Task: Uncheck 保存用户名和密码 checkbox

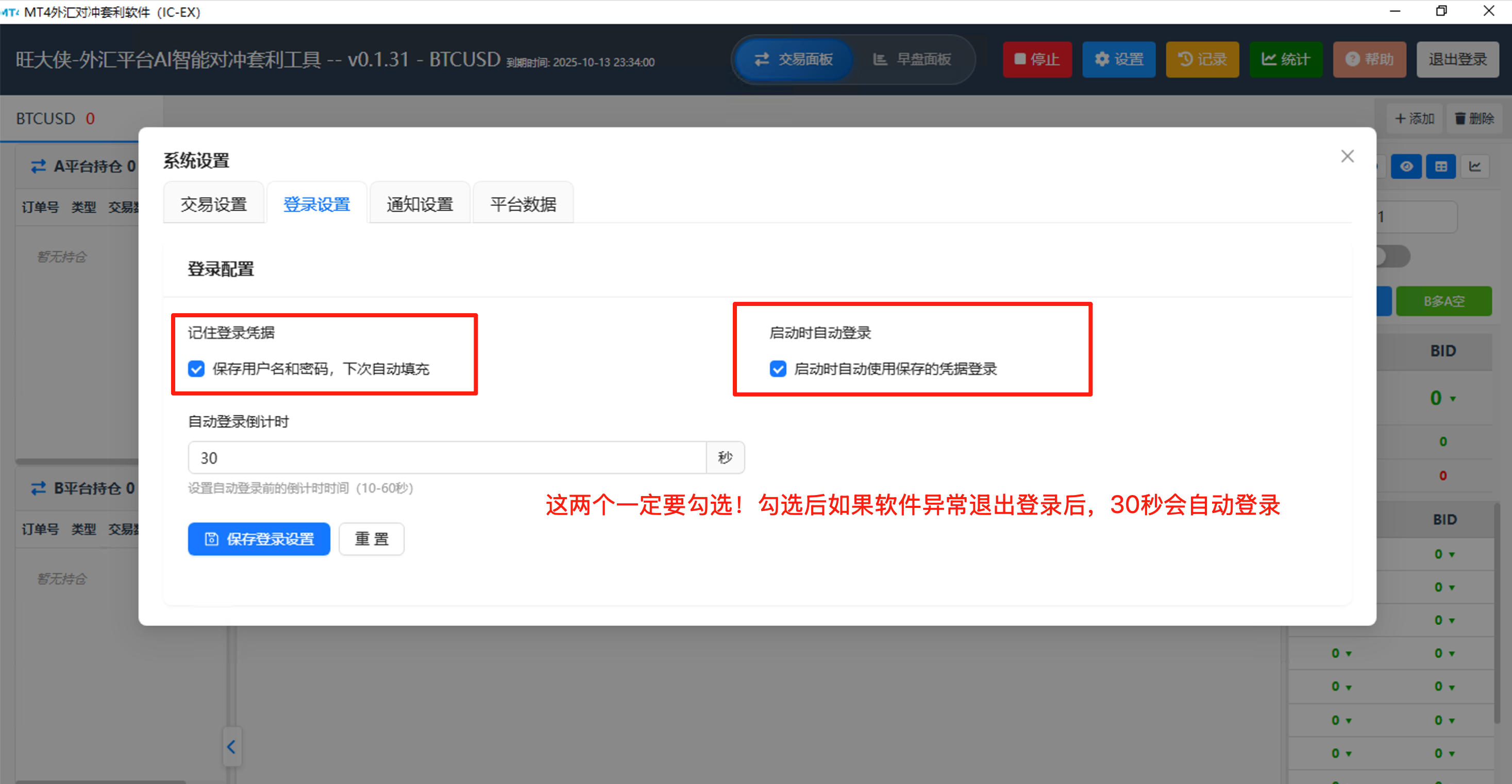Action: [196, 368]
